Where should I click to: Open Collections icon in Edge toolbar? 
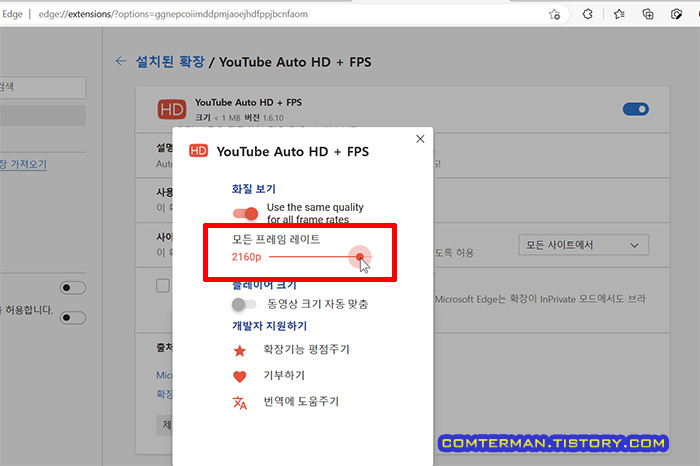tap(648, 14)
